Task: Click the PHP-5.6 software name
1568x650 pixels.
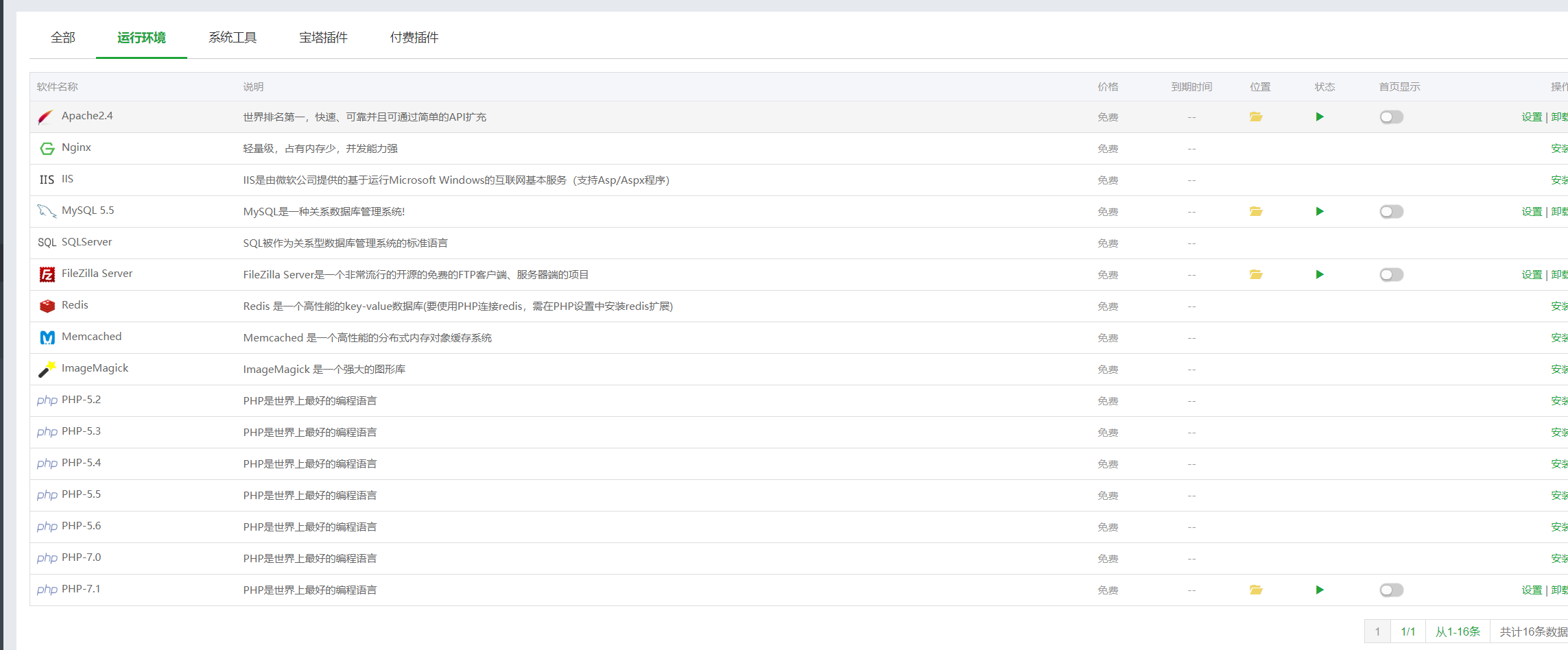Action: pos(81,526)
